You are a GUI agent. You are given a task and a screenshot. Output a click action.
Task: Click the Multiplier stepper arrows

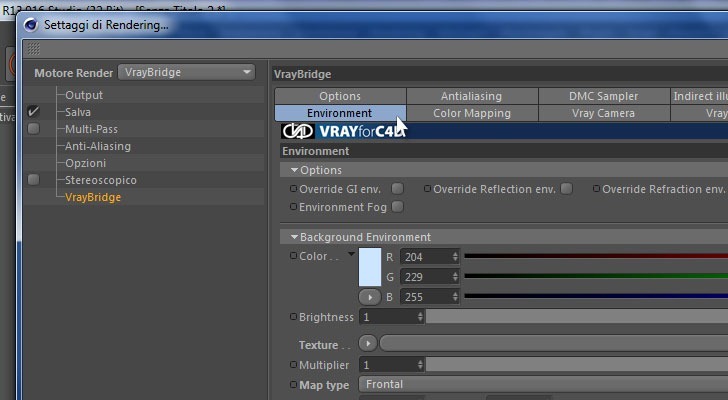pyautogui.click(x=420, y=365)
